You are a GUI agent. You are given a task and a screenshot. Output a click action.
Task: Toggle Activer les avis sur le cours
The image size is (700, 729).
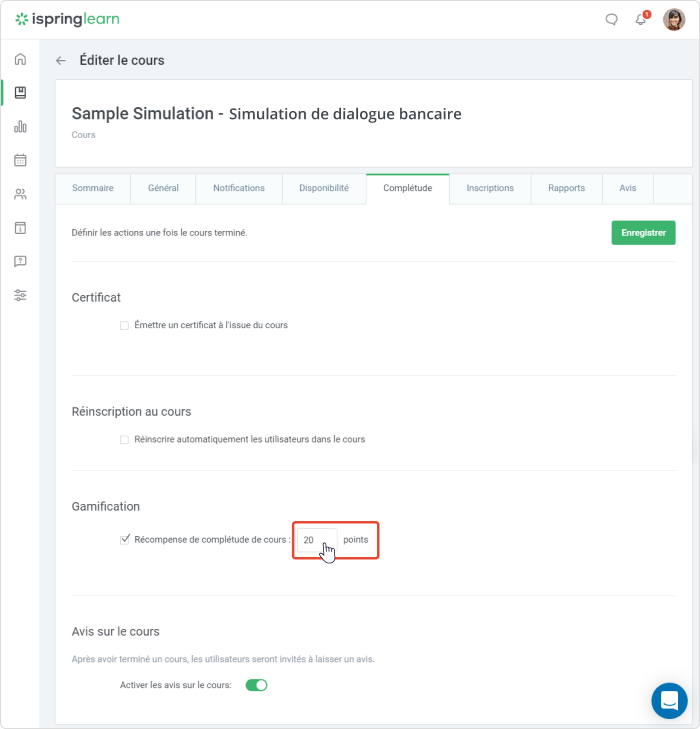(x=256, y=685)
